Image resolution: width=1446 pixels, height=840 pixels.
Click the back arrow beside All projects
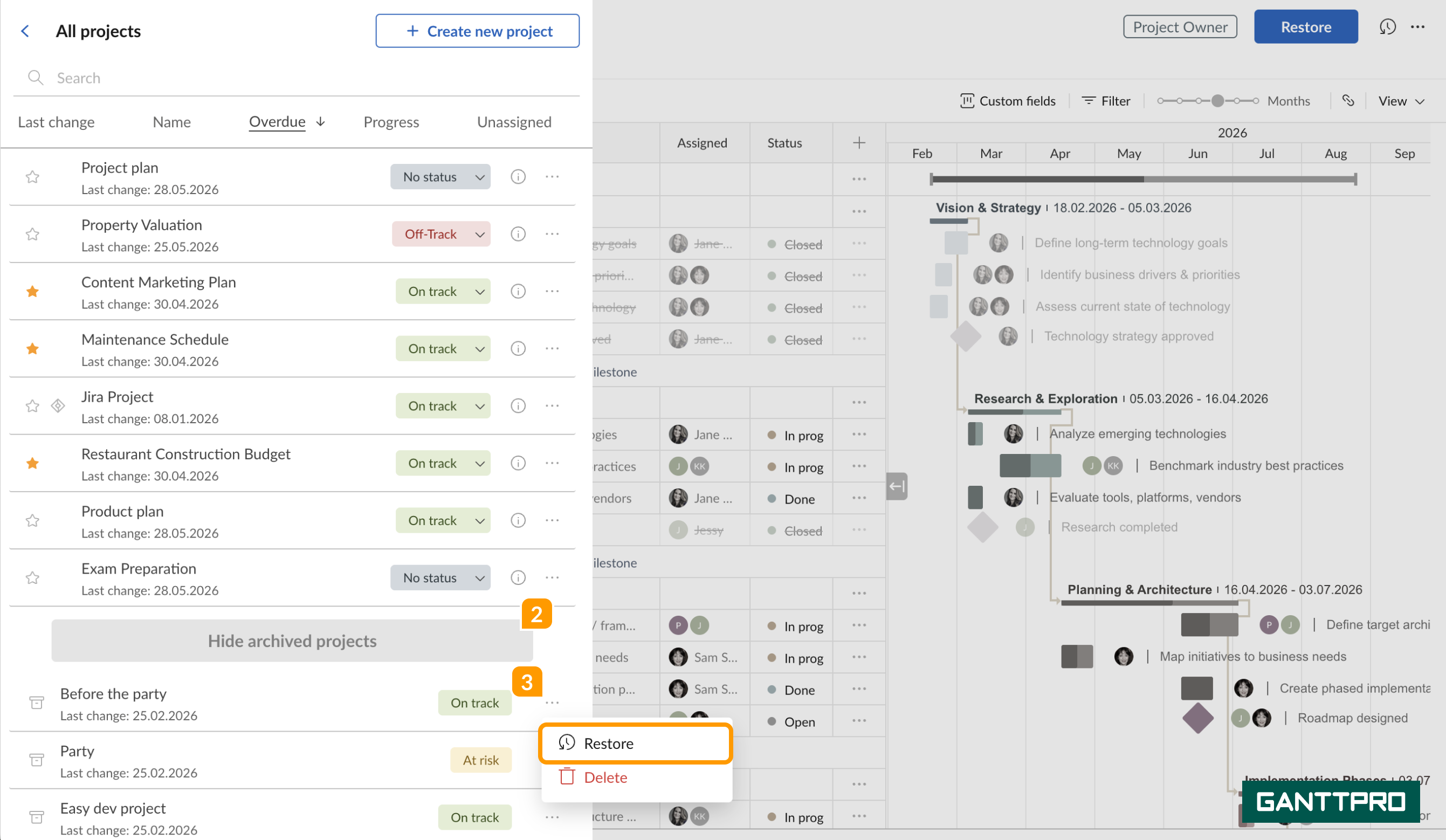25,31
